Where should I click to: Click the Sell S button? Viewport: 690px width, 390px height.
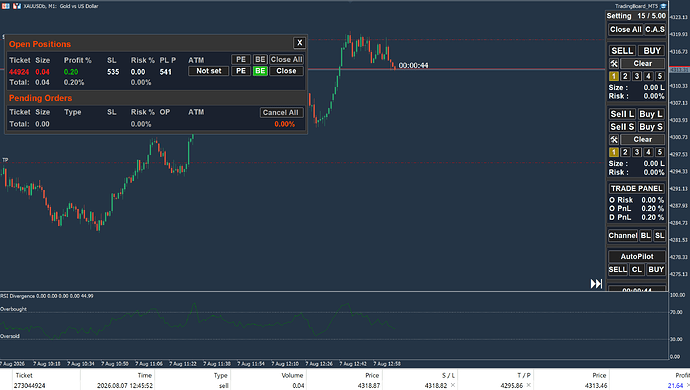point(622,127)
